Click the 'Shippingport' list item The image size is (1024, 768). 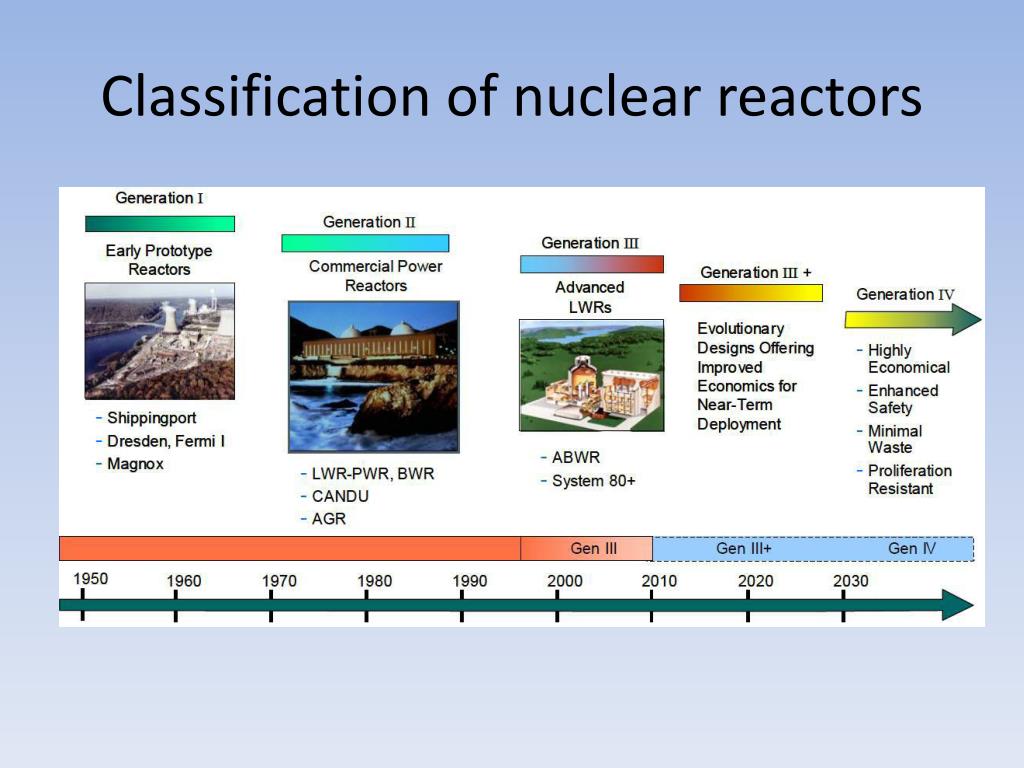(152, 418)
